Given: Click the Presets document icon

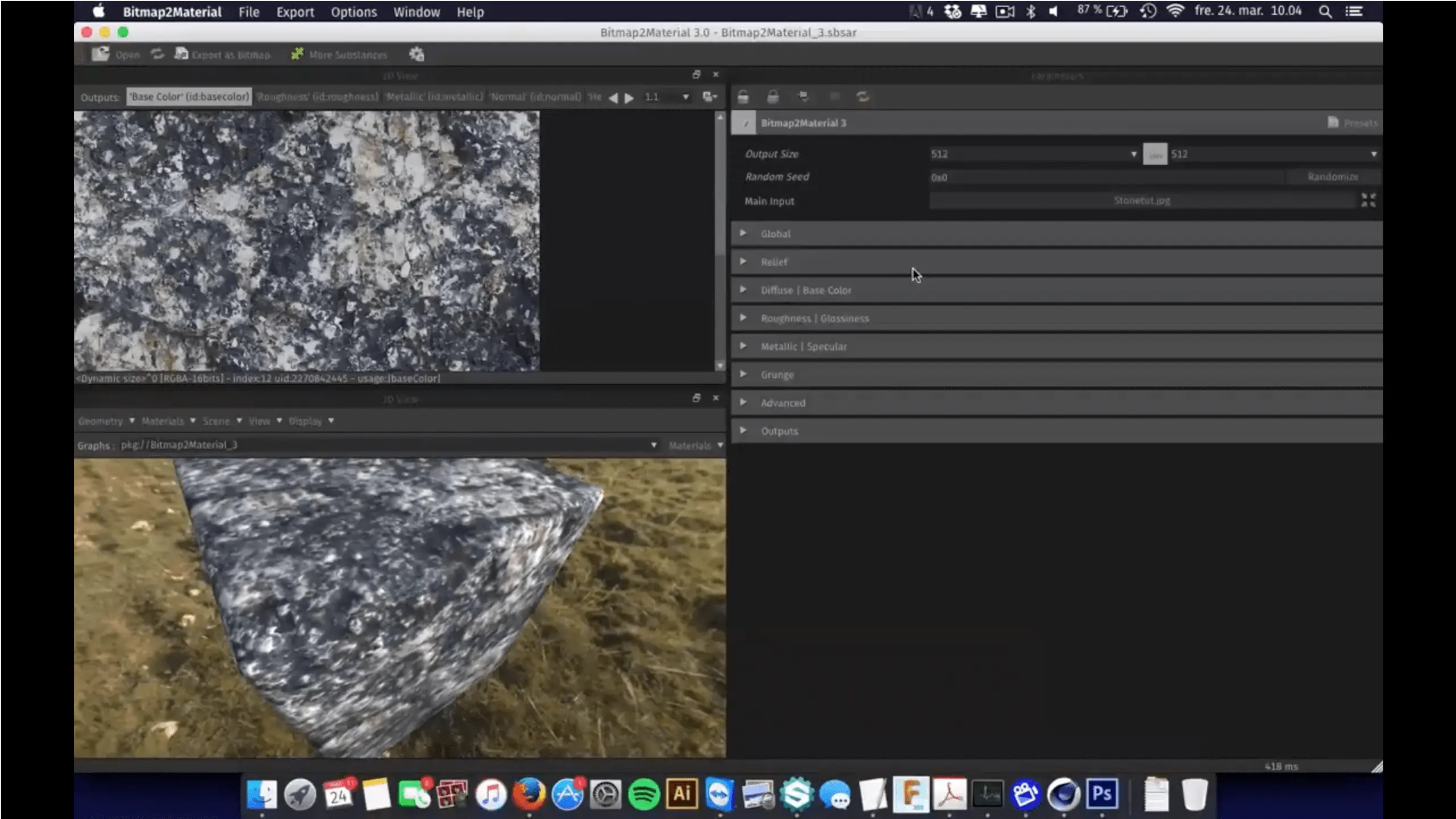Looking at the screenshot, I should pos(1333,122).
